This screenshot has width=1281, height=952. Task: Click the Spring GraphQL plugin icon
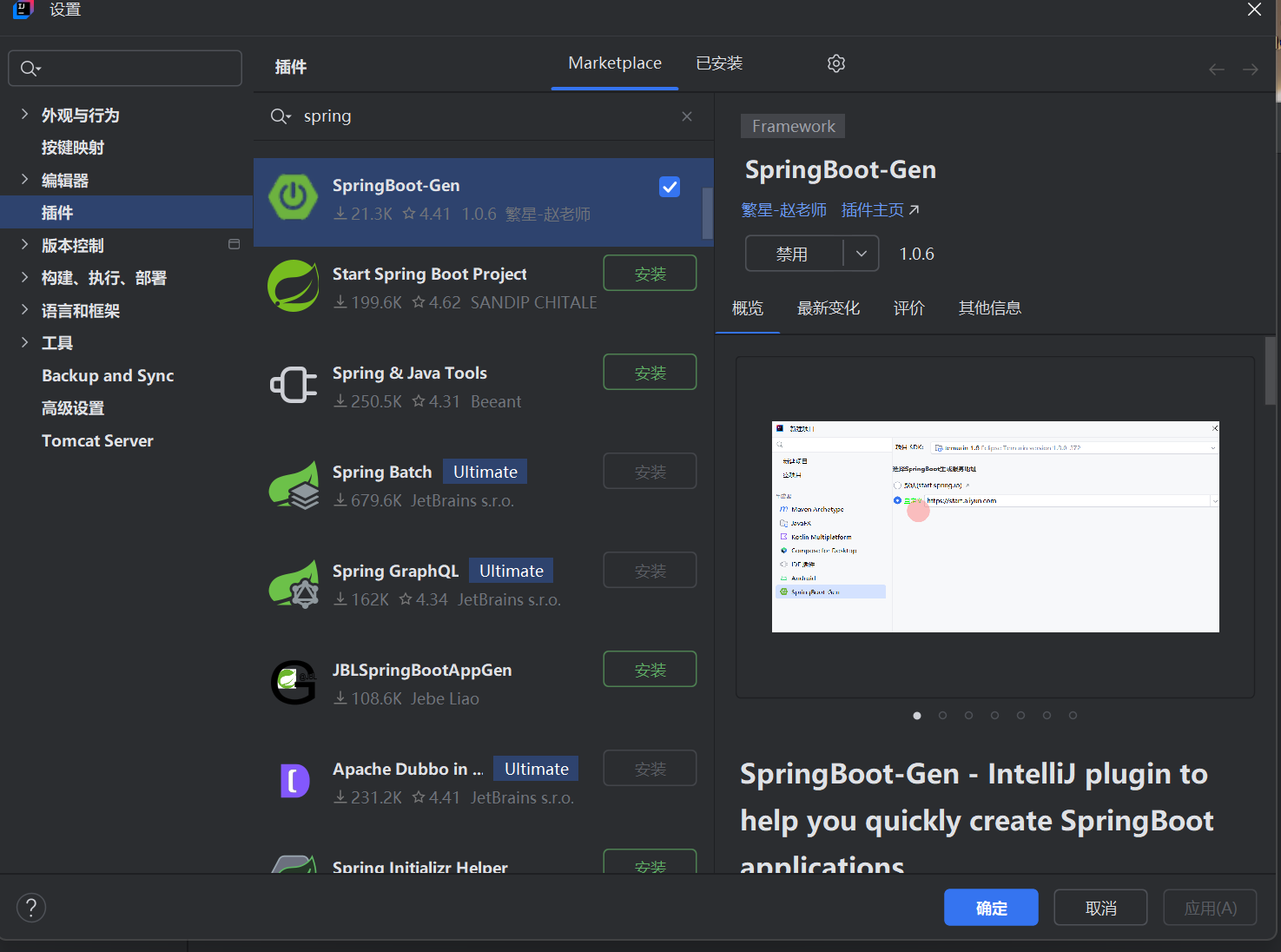[x=294, y=583]
